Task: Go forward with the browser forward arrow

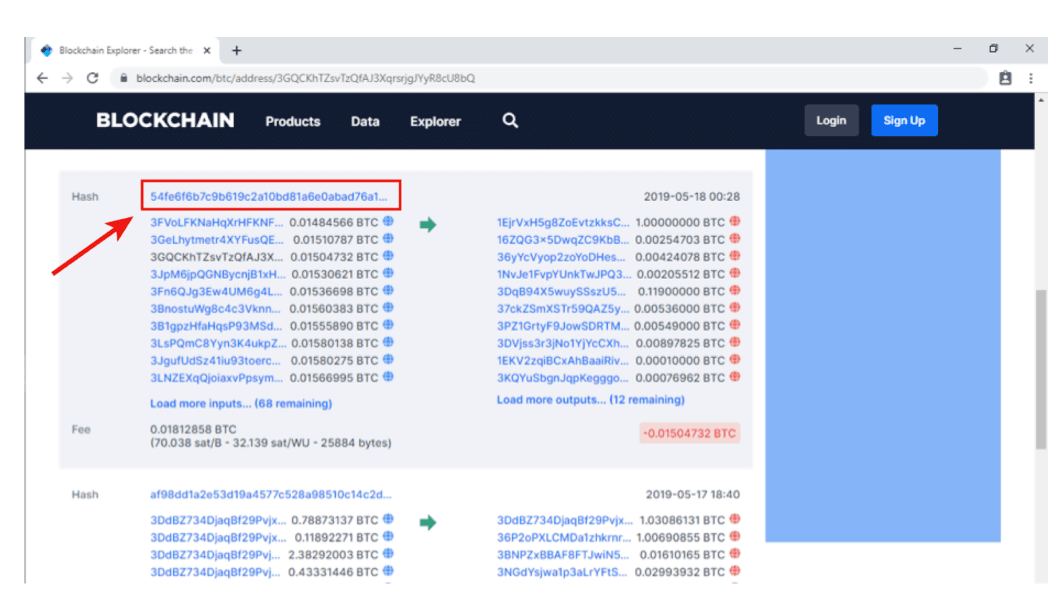Action: pyautogui.click(x=67, y=78)
